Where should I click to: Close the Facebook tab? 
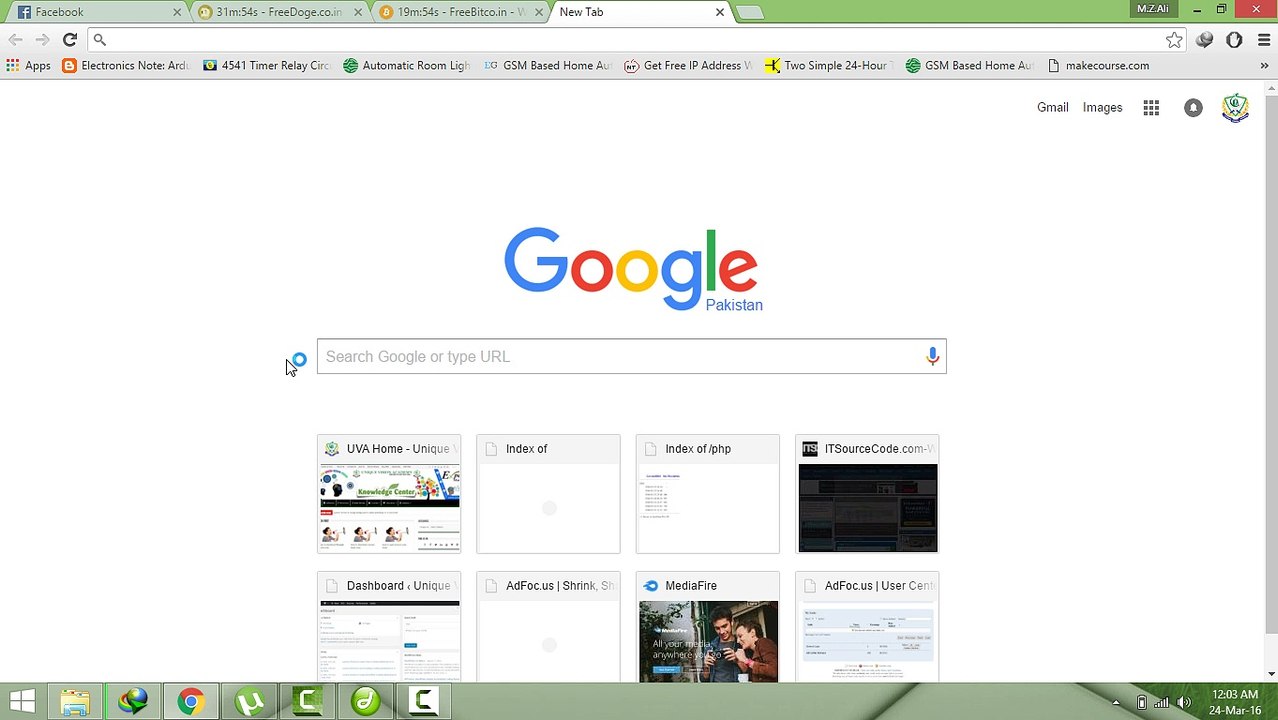(177, 12)
